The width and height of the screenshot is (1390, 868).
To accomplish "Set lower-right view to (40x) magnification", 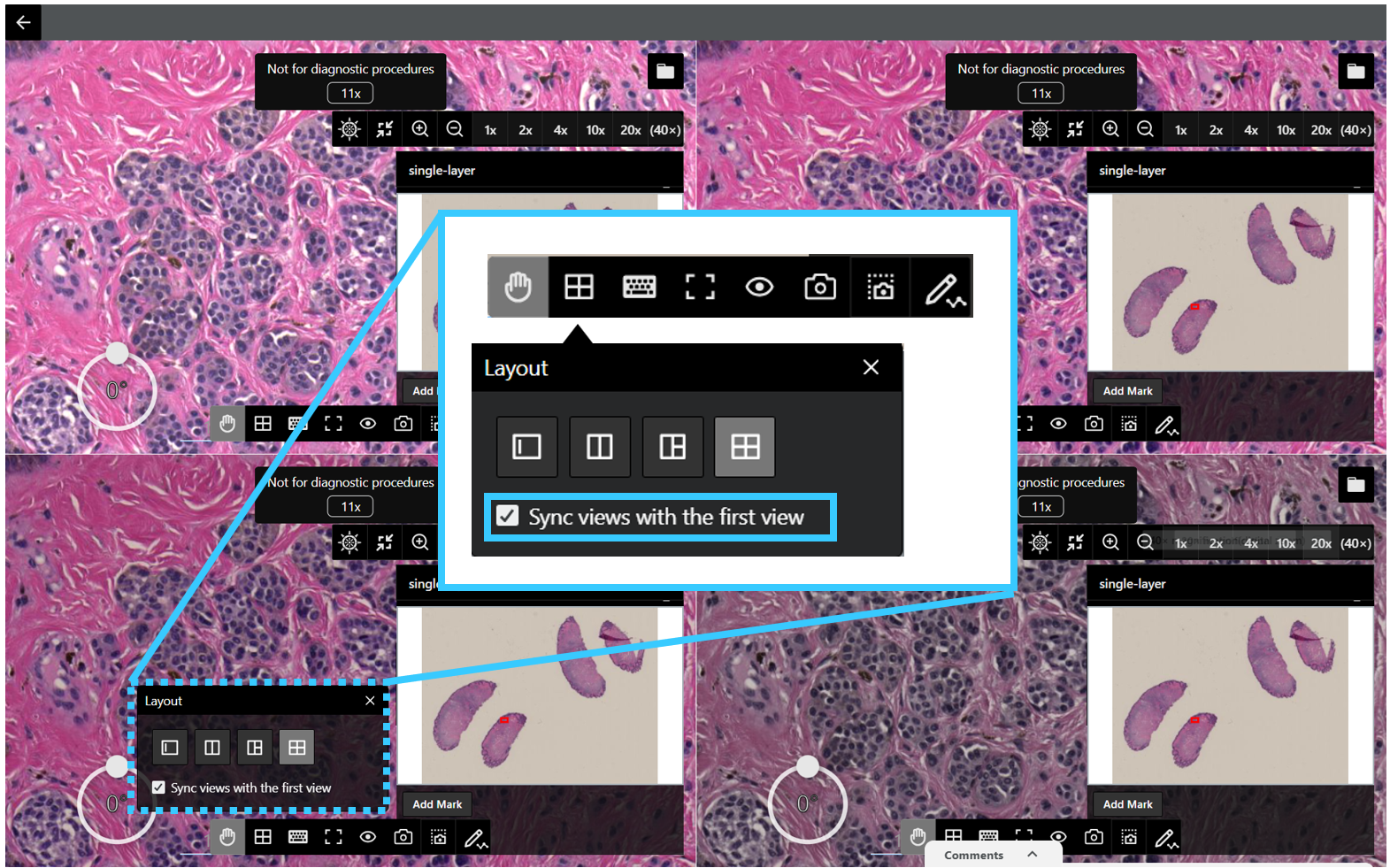I will (1355, 543).
